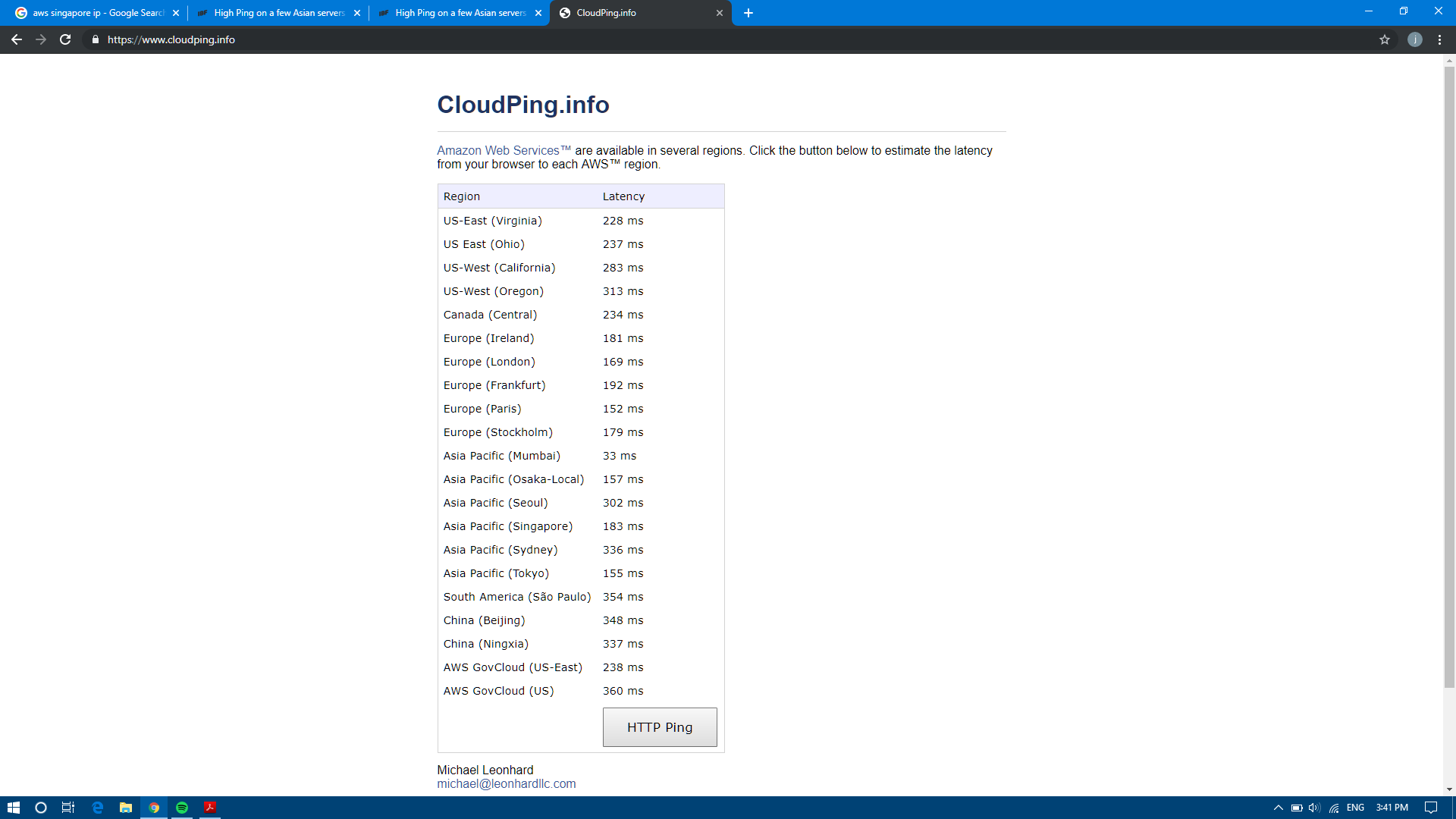The width and height of the screenshot is (1456, 819).
Task: Switch to second High Ping on Asian servers tab
Action: 459,13
